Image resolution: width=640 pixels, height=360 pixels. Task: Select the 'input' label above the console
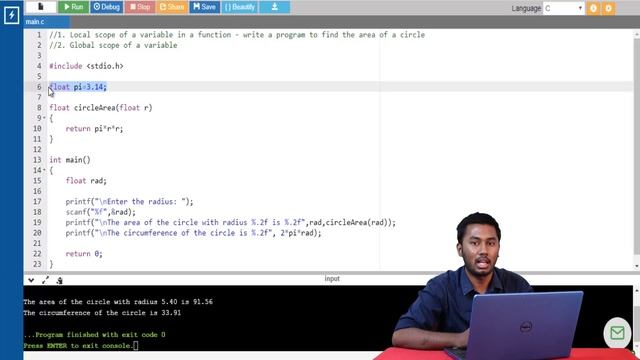point(332,279)
